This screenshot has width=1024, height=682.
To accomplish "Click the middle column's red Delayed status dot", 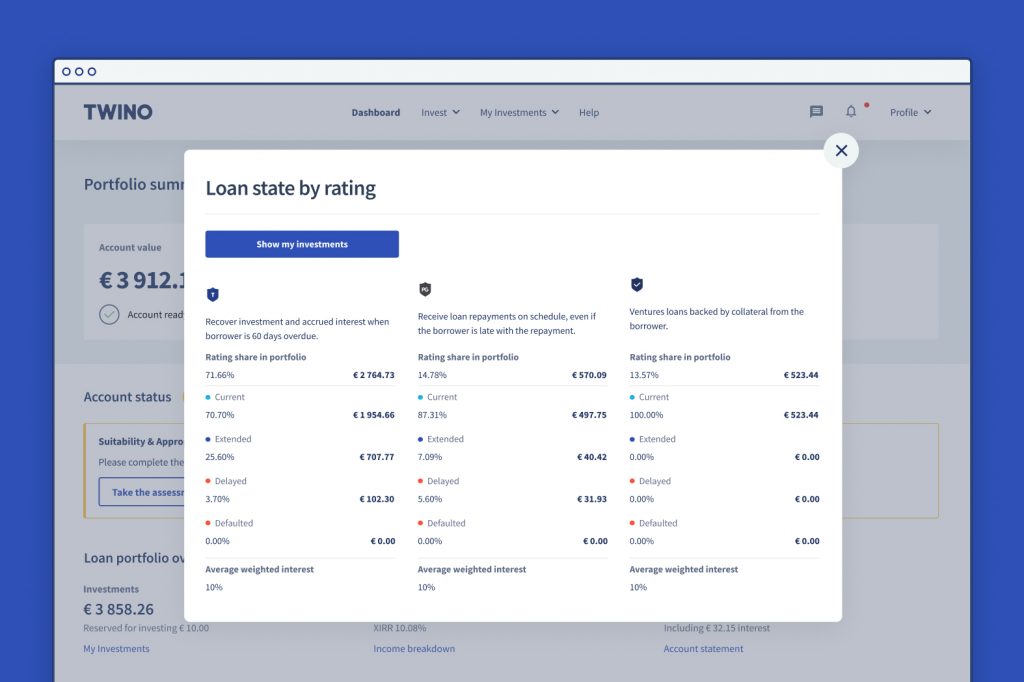I will tap(420, 481).
